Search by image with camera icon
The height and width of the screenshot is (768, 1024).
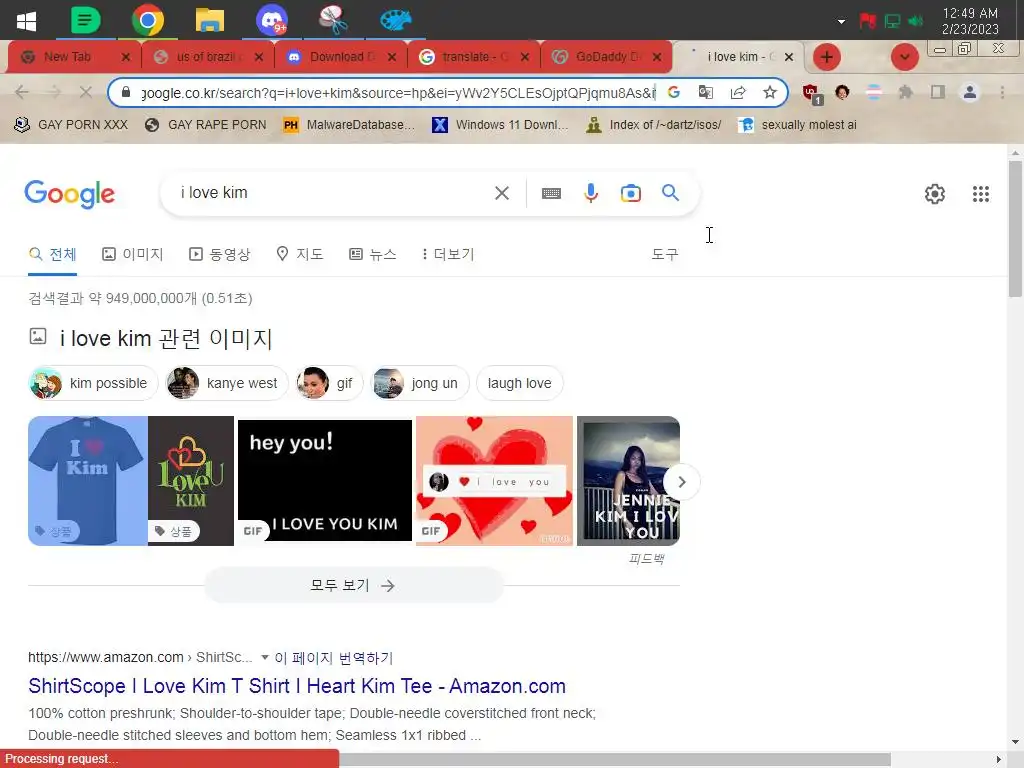630,193
